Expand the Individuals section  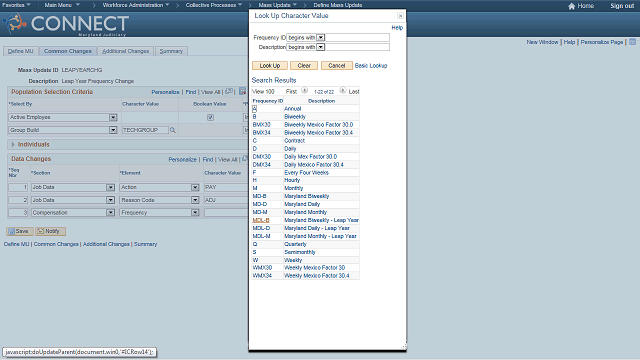pos(13,144)
